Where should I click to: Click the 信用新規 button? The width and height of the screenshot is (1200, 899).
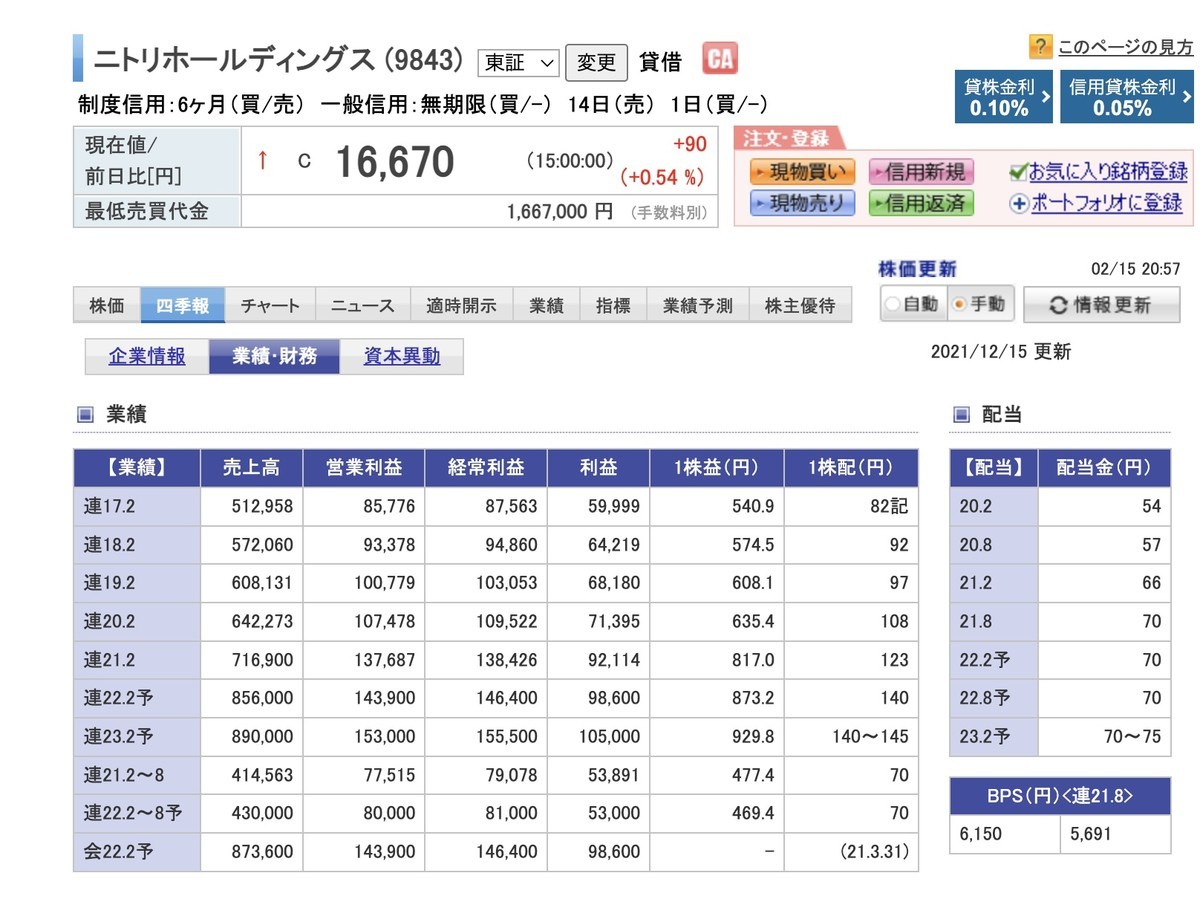click(921, 171)
